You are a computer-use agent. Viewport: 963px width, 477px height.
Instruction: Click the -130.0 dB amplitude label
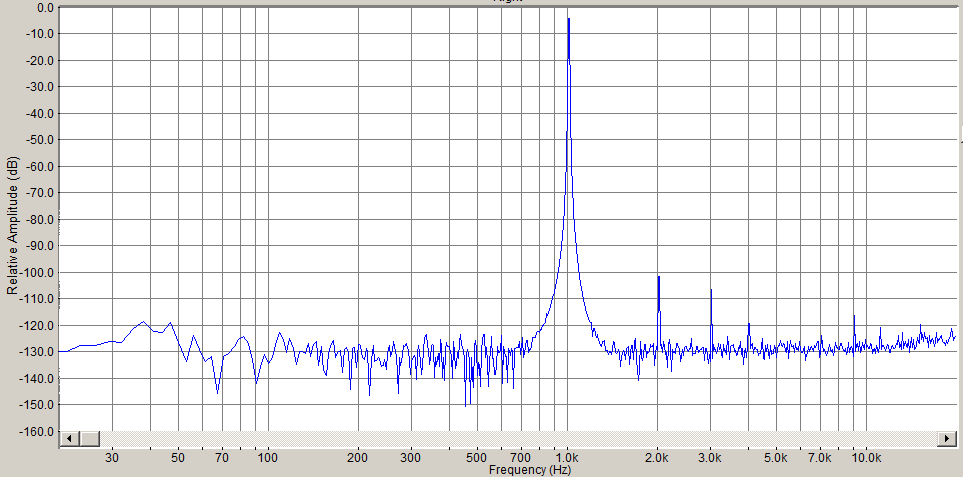click(x=38, y=352)
